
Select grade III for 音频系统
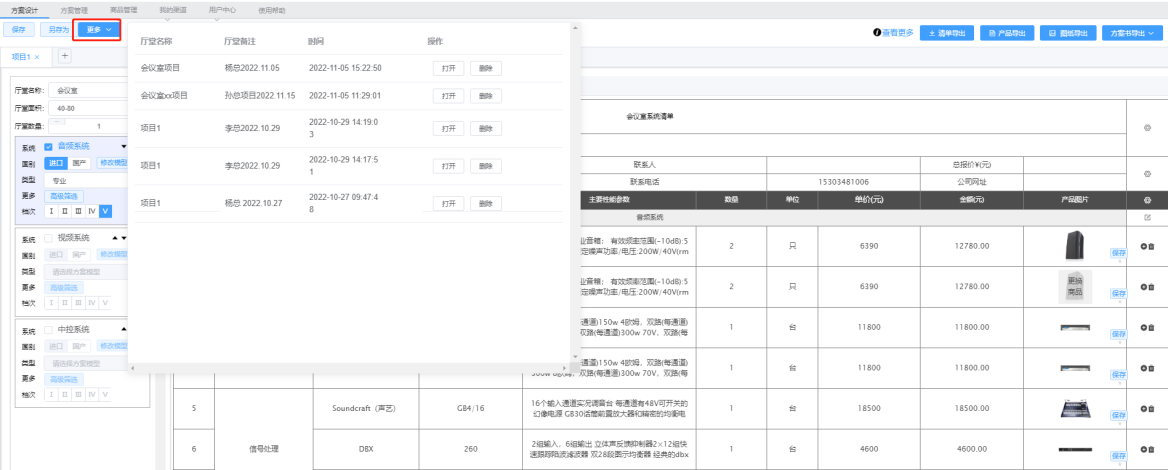click(78, 212)
